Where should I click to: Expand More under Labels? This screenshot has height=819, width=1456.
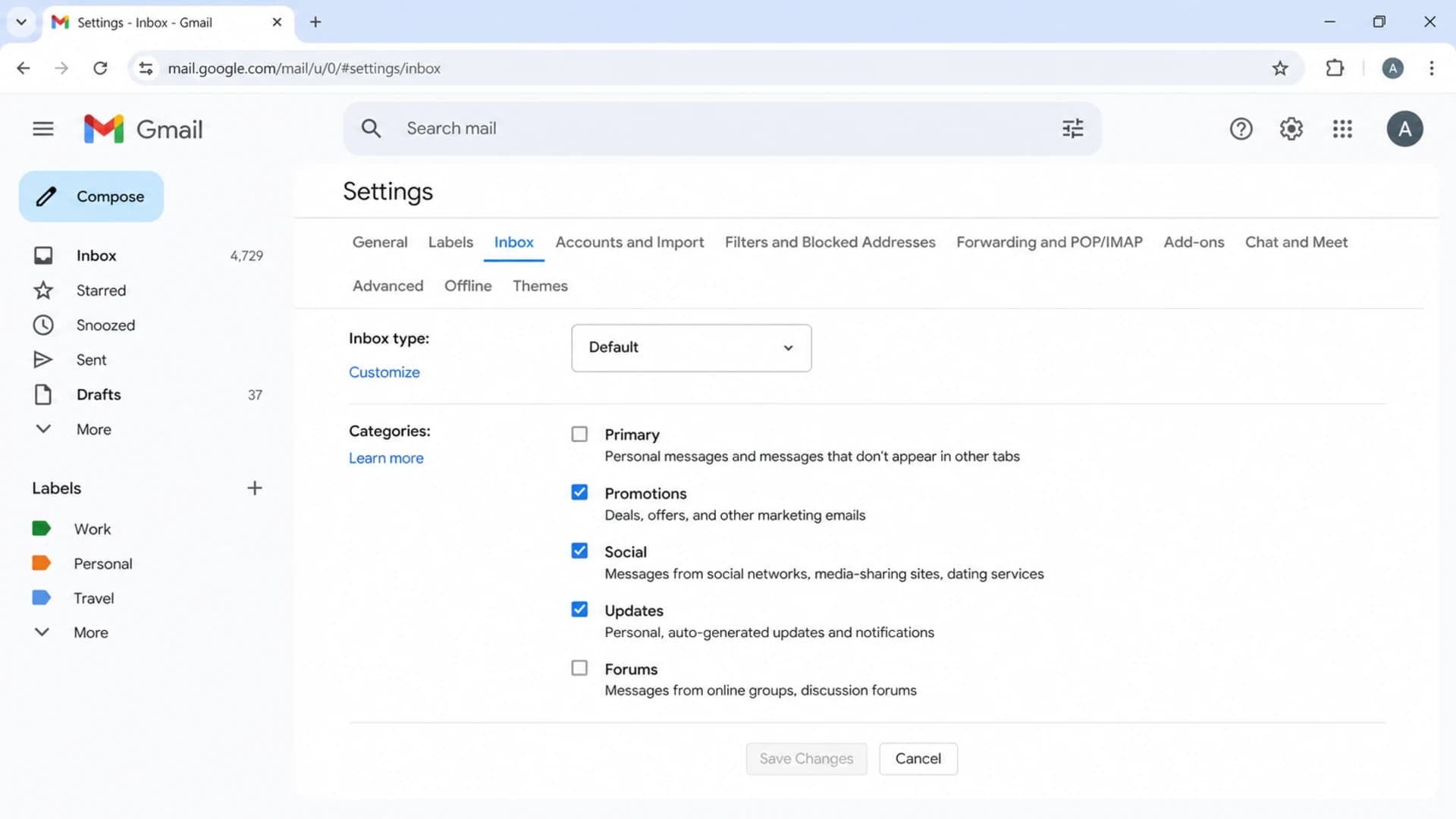coord(91,632)
